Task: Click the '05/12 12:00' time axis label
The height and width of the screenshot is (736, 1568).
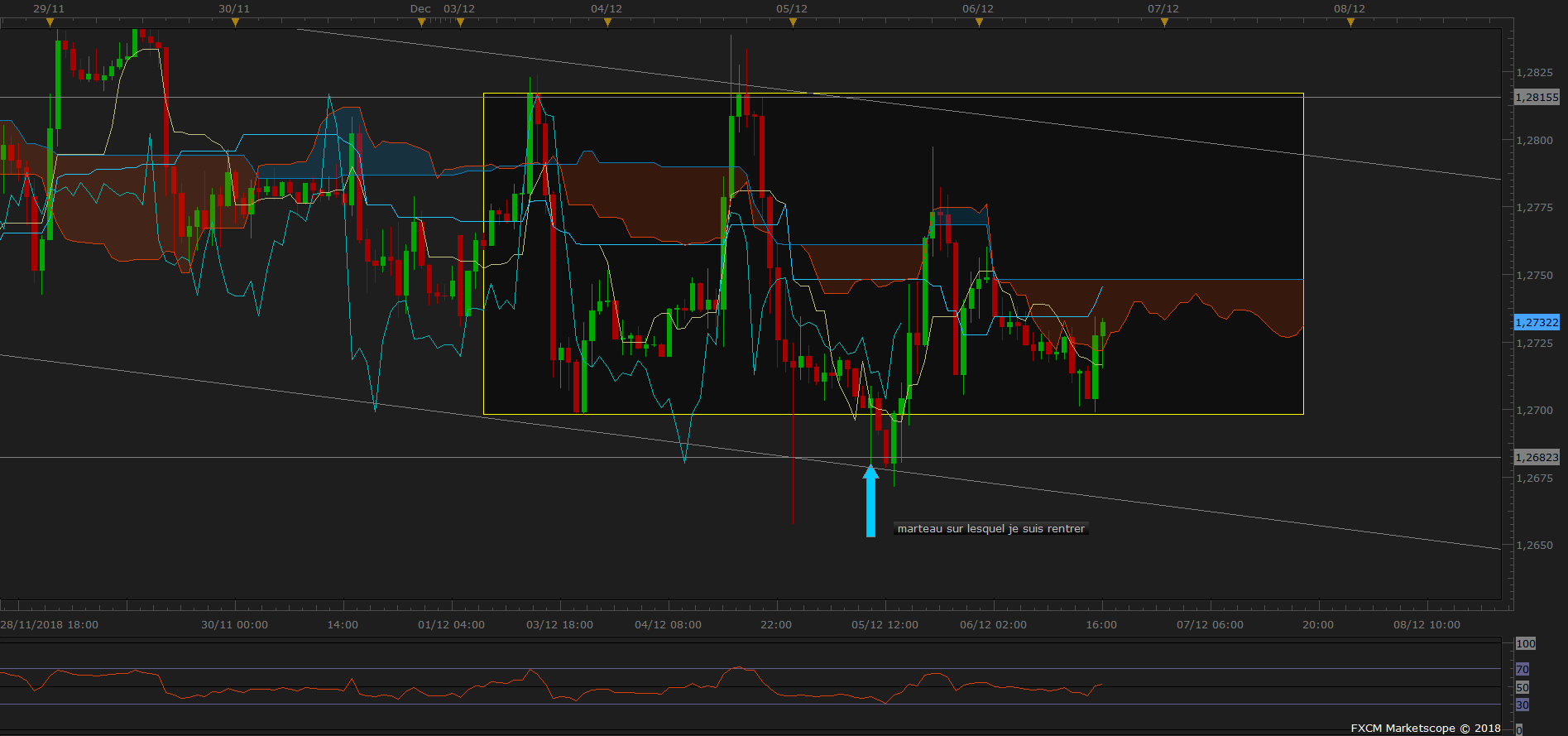Action: 885,625
